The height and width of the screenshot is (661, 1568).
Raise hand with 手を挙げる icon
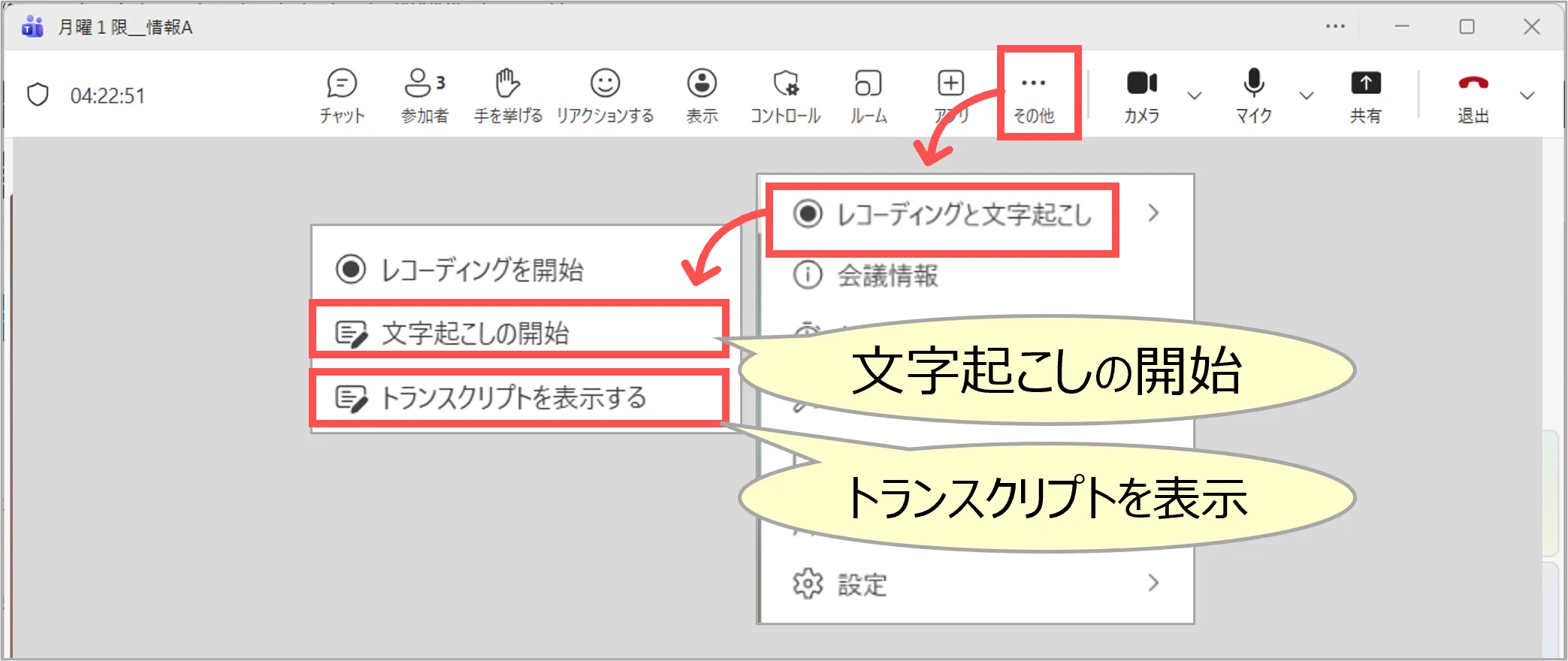click(508, 95)
